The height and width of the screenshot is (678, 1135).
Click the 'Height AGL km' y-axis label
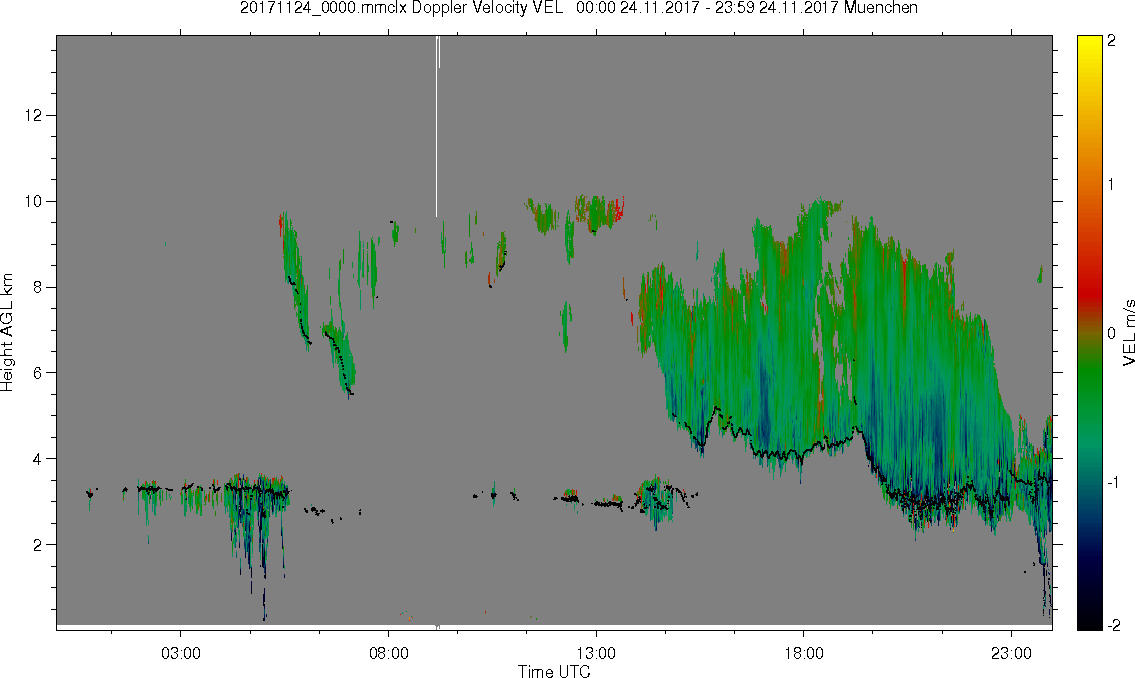[x=7, y=333]
